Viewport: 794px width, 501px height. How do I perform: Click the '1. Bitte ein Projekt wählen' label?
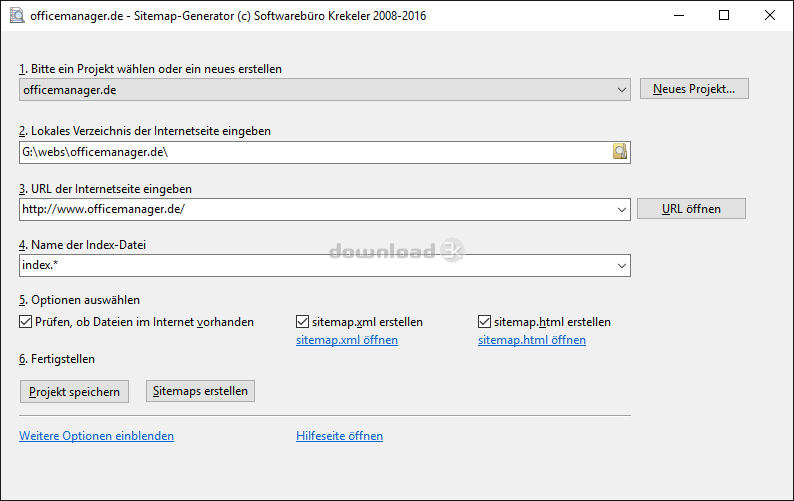150,69
